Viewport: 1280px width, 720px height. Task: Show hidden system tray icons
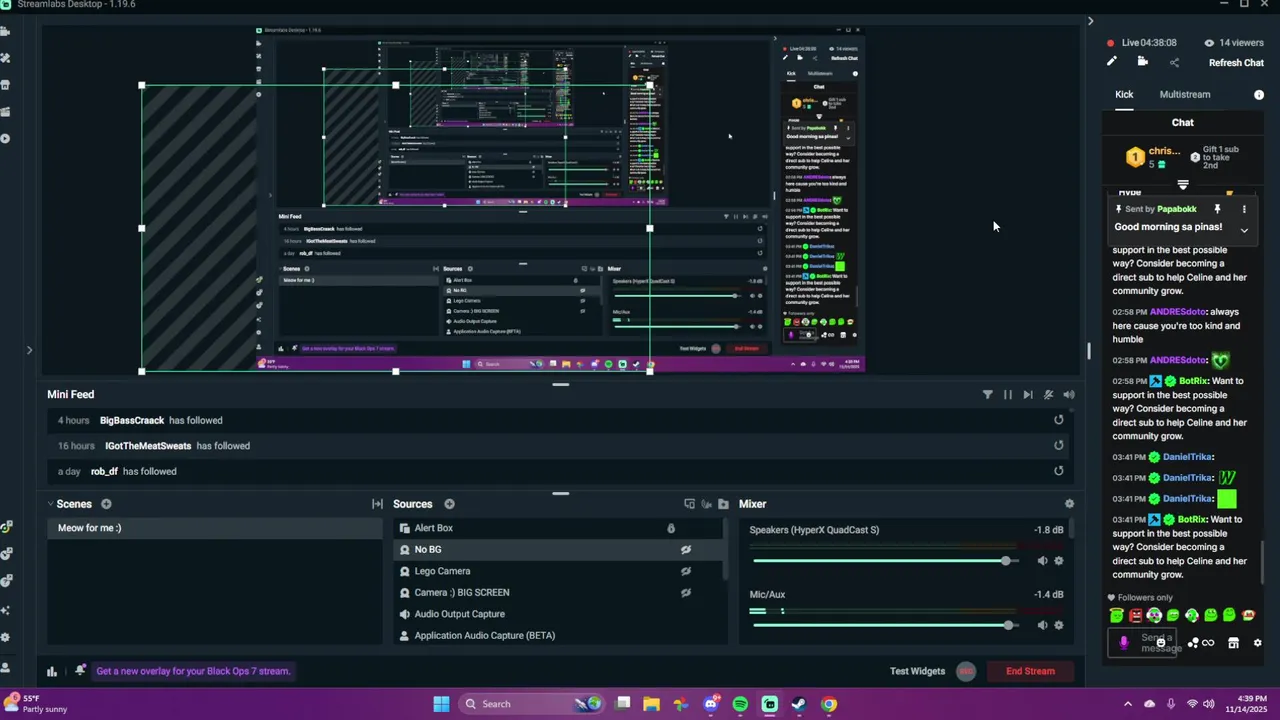[x=1128, y=704]
